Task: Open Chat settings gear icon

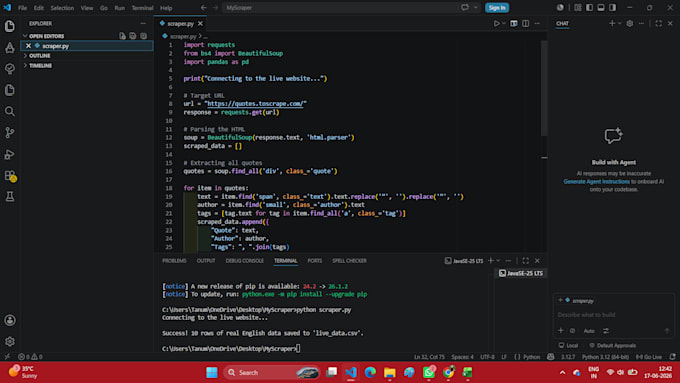Action: coord(630,23)
